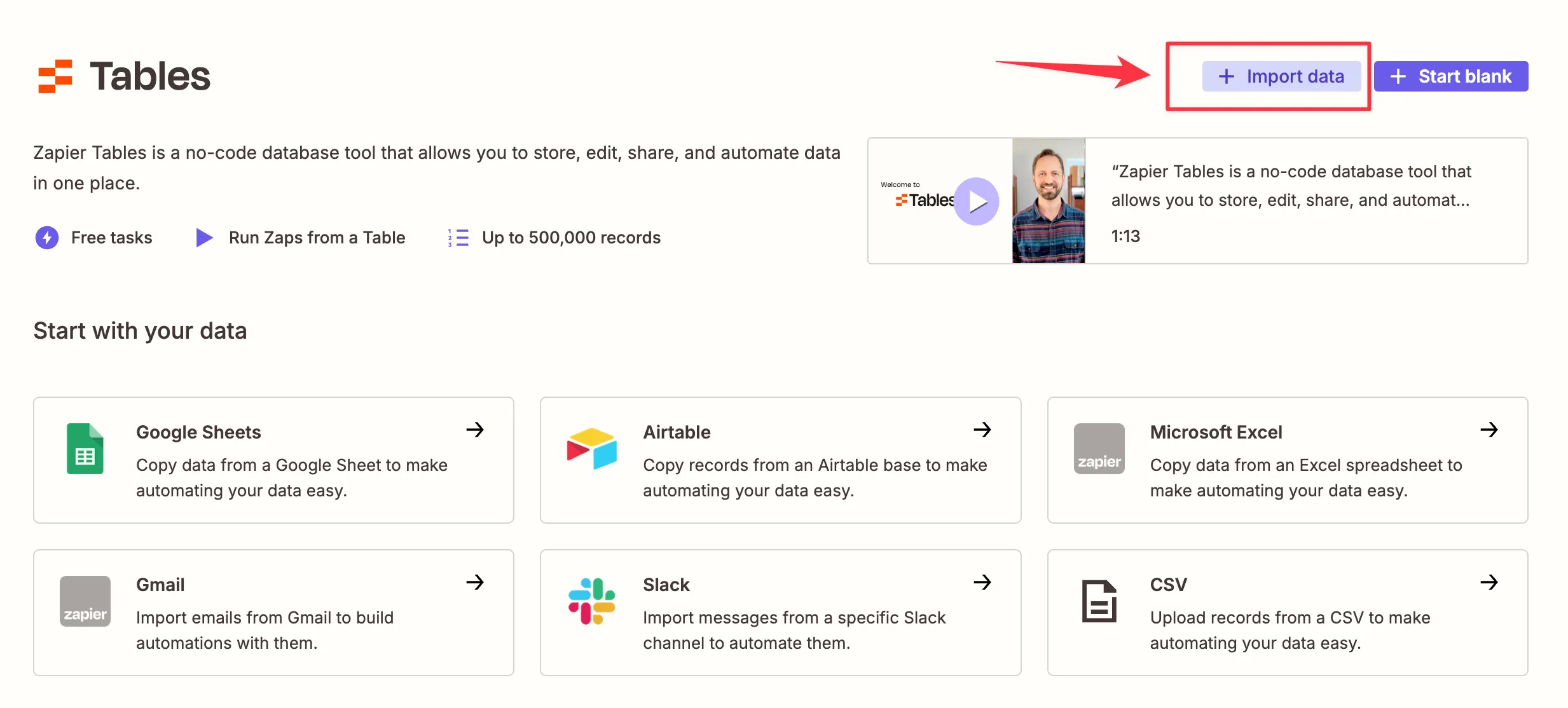Click the Import data button
Screen dimensions: 1568x708
(1281, 76)
